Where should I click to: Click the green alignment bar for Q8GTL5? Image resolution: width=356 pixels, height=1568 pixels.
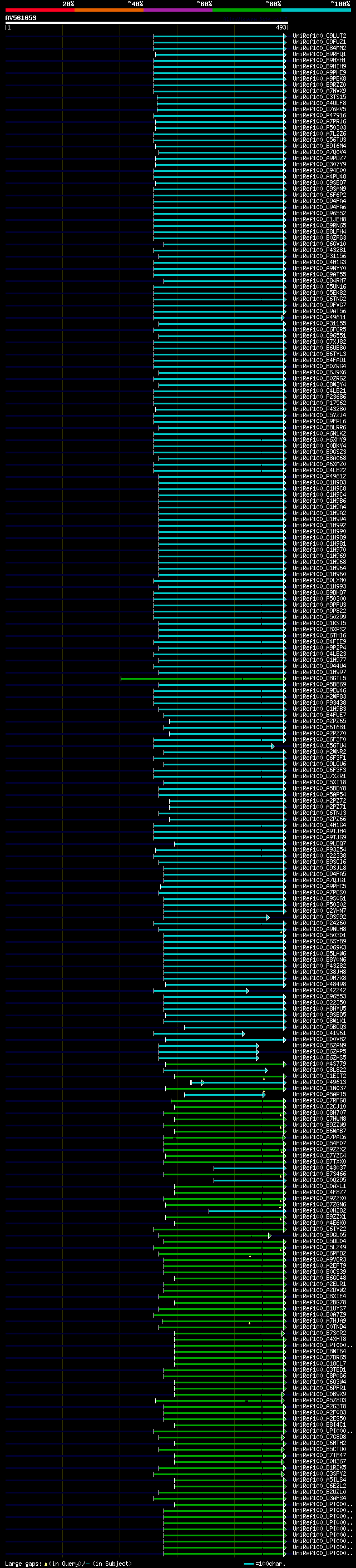(203, 678)
